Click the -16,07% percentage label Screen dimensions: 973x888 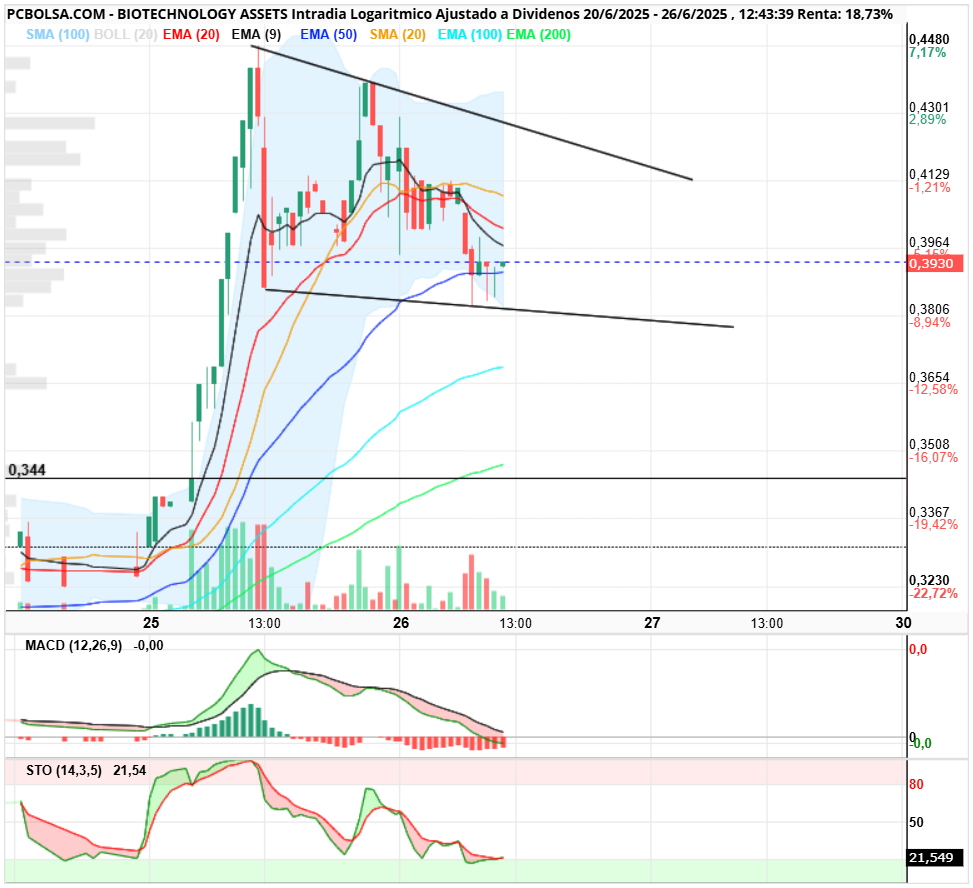pos(933,457)
